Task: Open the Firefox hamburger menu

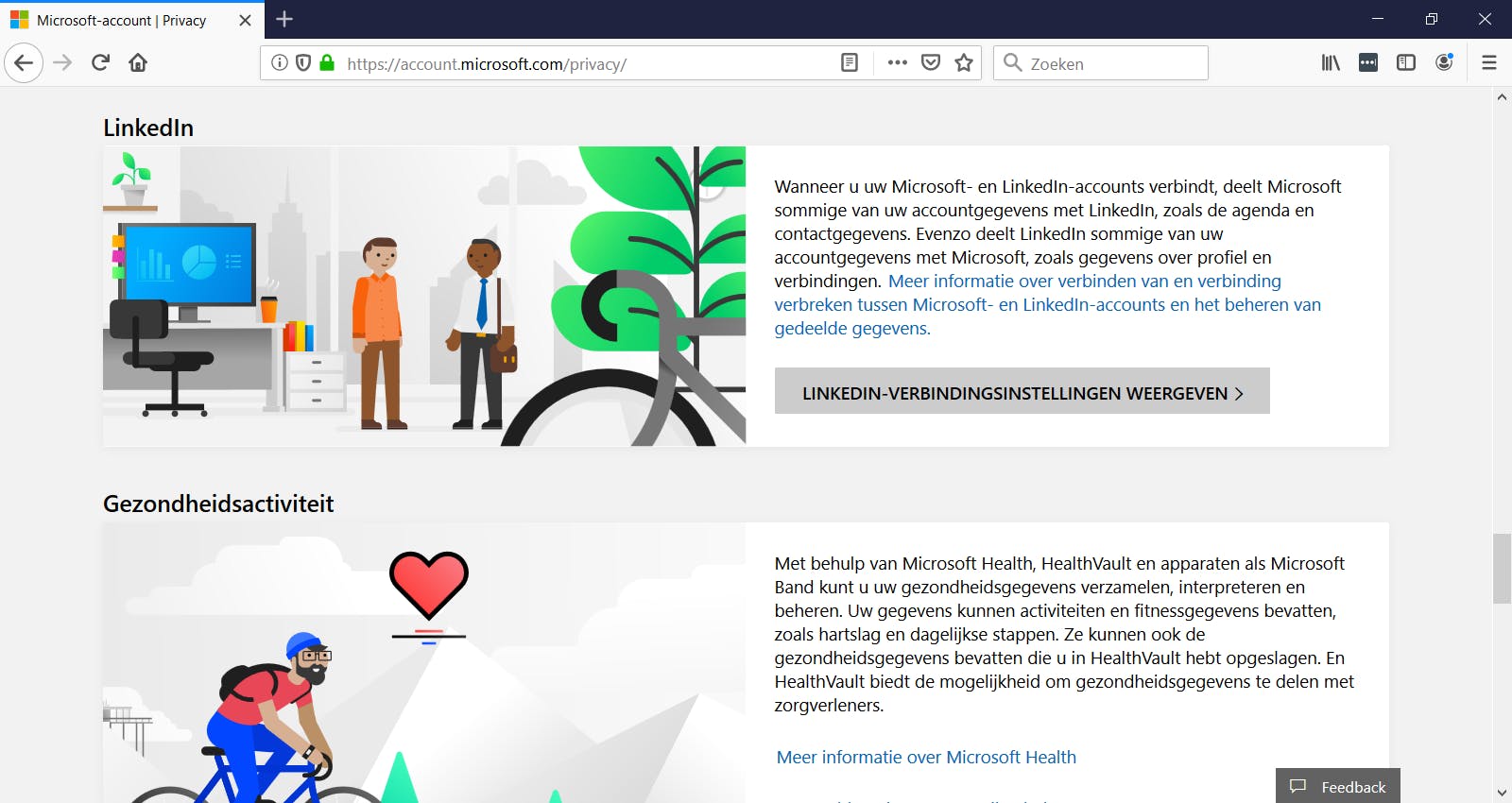Action: (1489, 63)
